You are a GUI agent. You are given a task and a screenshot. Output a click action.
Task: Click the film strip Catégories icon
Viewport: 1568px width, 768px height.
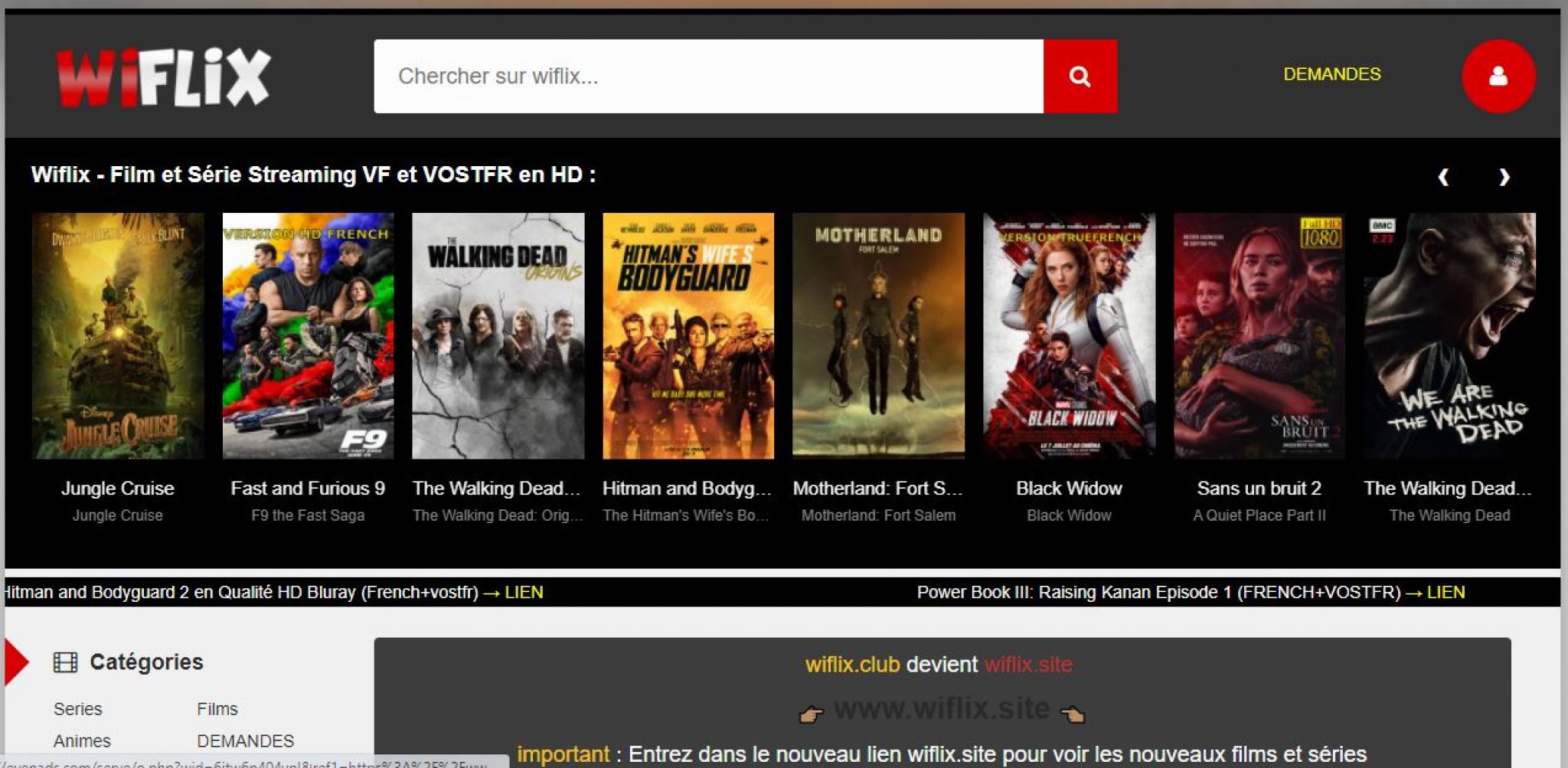click(x=66, y=662)
